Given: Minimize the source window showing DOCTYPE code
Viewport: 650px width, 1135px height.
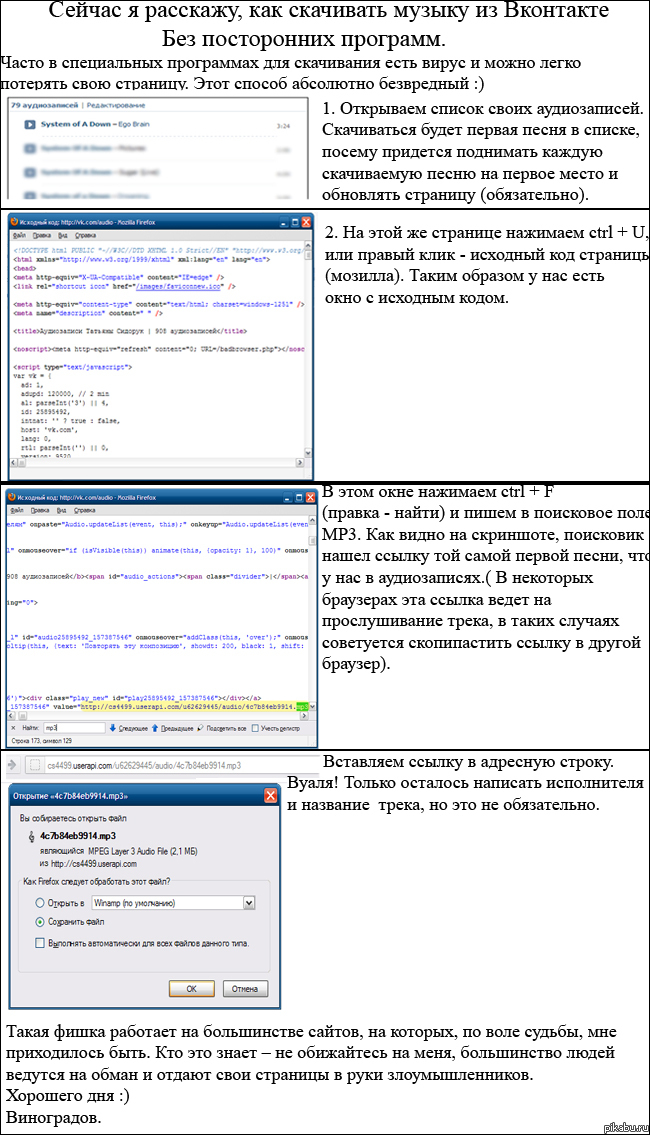Looking at the screenshot, I should point(284,222).
